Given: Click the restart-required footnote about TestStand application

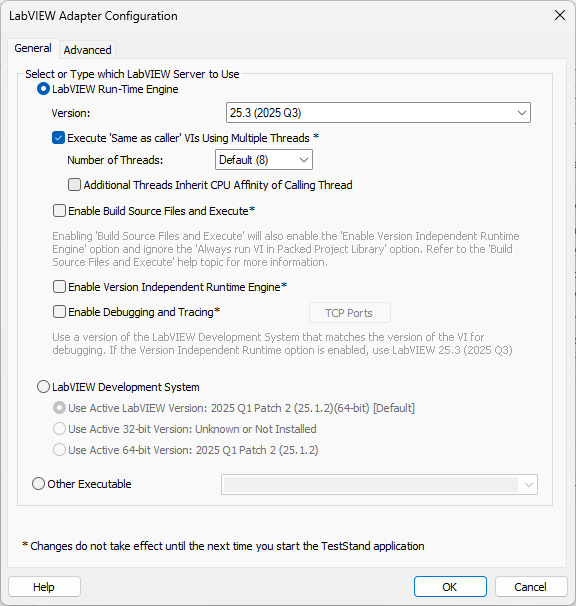Looking at the screenshot, I should click(223, 546).
